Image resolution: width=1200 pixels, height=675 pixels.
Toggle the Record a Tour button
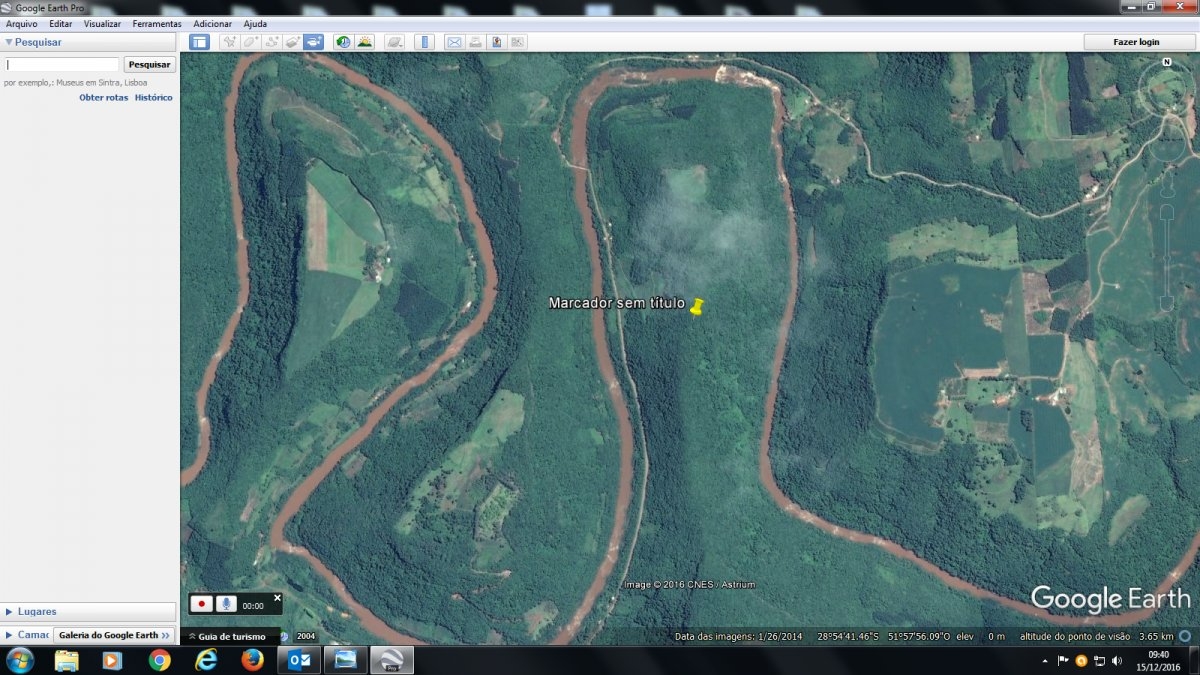click(x=313, y=42)
